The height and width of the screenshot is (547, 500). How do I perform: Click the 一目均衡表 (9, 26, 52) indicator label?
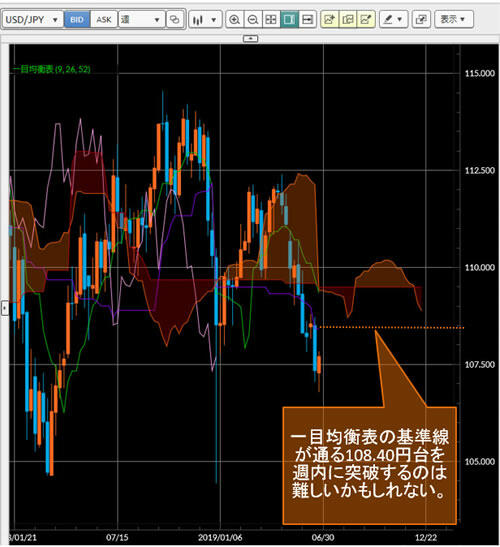[x=51, y=69]
